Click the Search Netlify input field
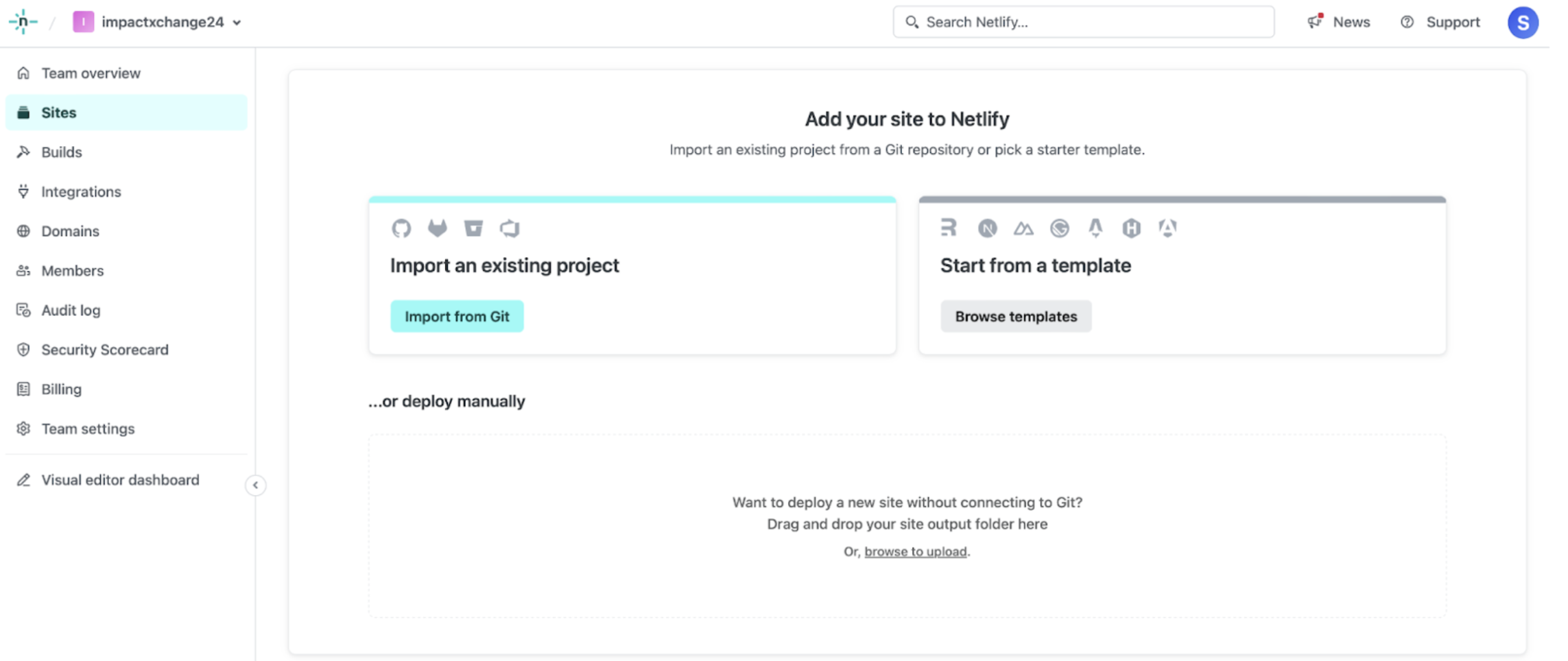 [1083, 22]
